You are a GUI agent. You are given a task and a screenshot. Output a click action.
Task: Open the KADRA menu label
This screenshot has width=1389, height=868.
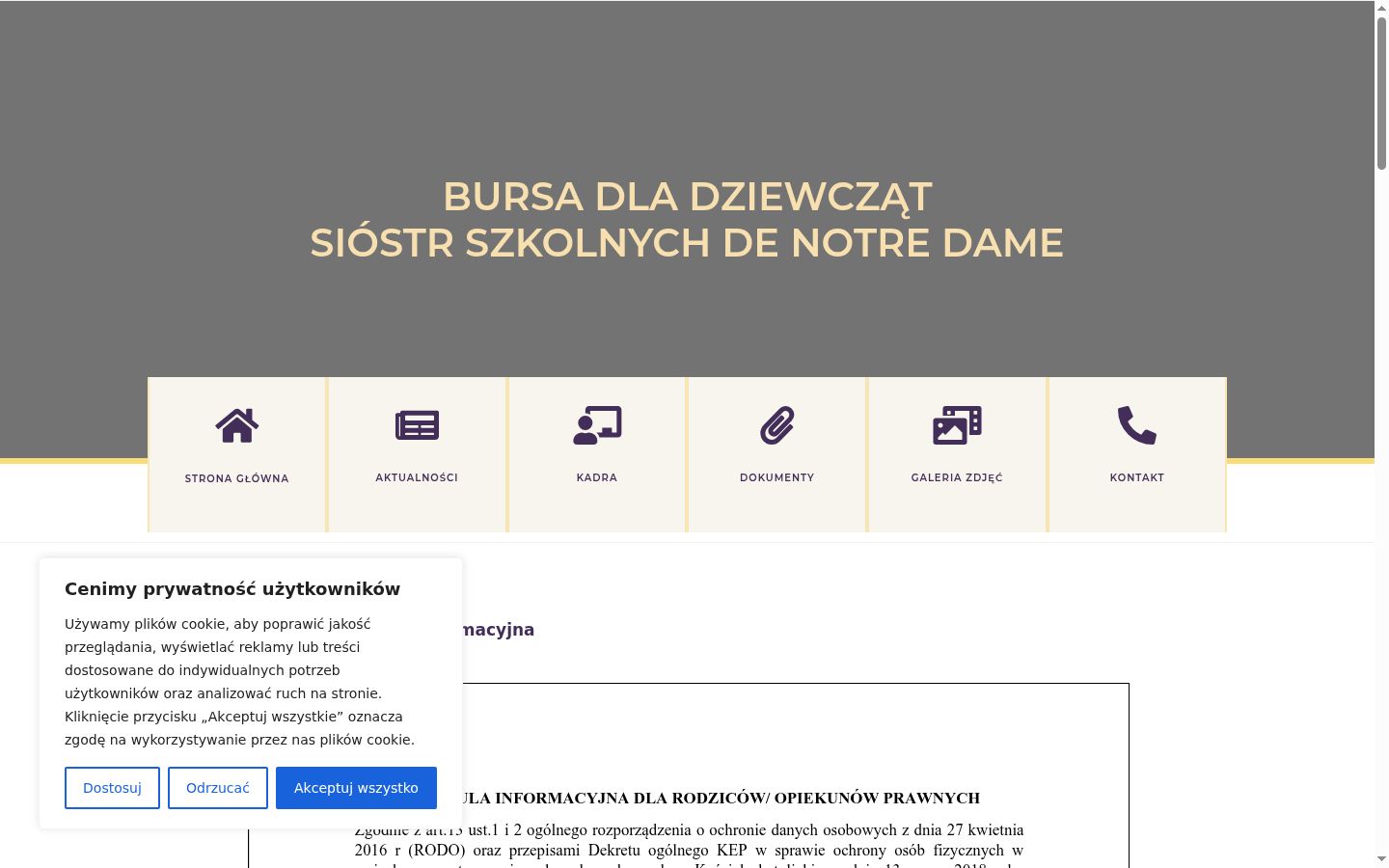pos(597,477)
